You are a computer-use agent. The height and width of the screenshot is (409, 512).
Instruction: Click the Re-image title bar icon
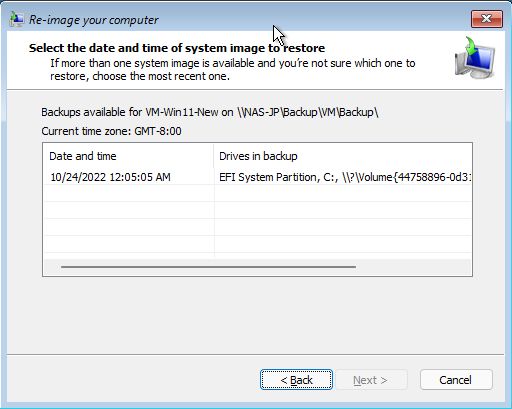pos(16,19)
